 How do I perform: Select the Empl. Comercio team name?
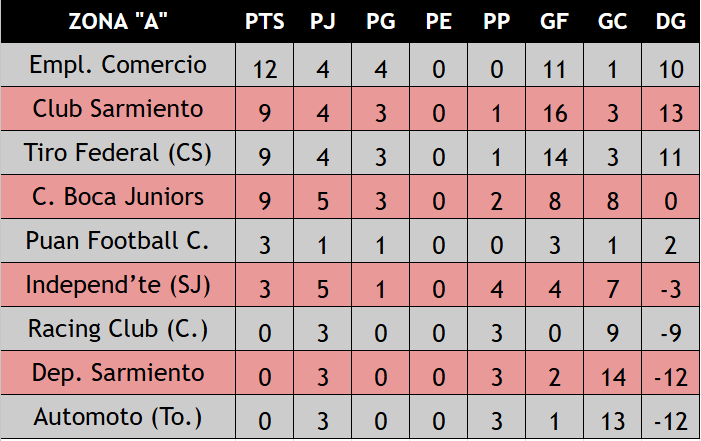point(118,66)
